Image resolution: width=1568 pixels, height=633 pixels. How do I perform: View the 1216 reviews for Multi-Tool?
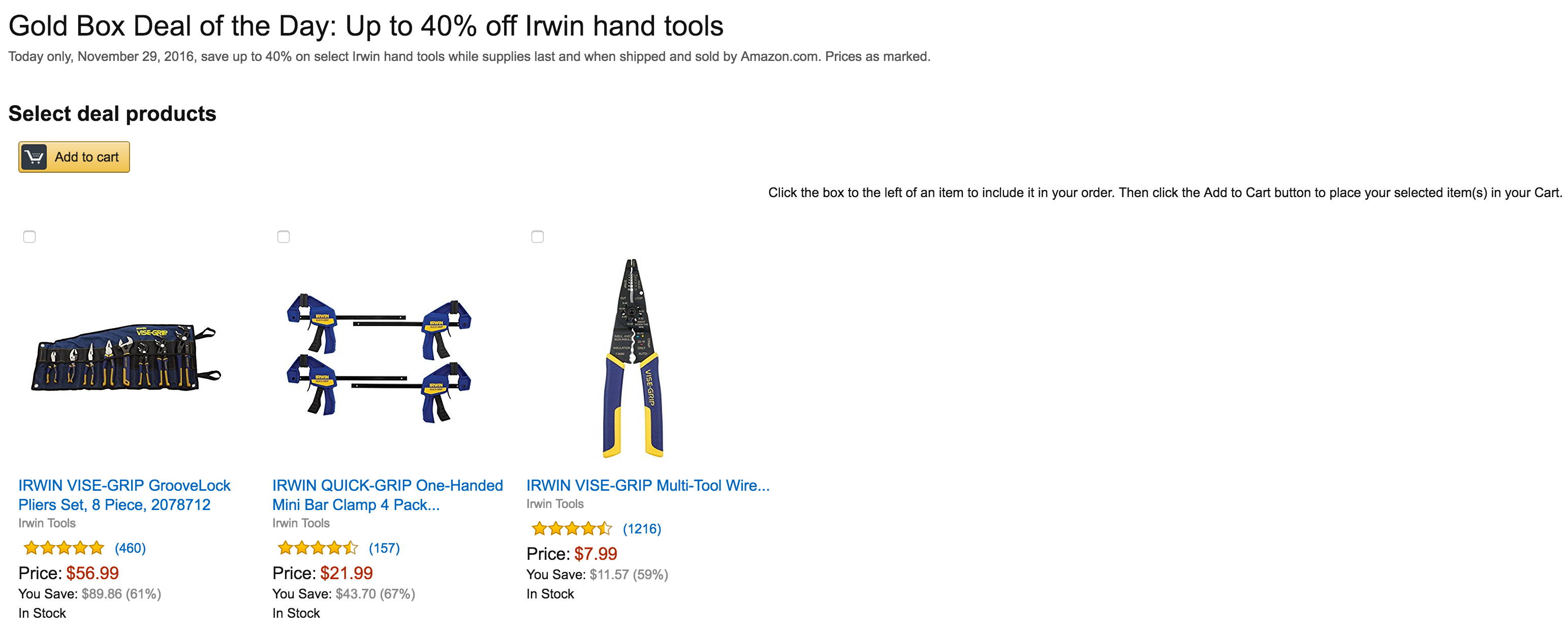(642, 529)
